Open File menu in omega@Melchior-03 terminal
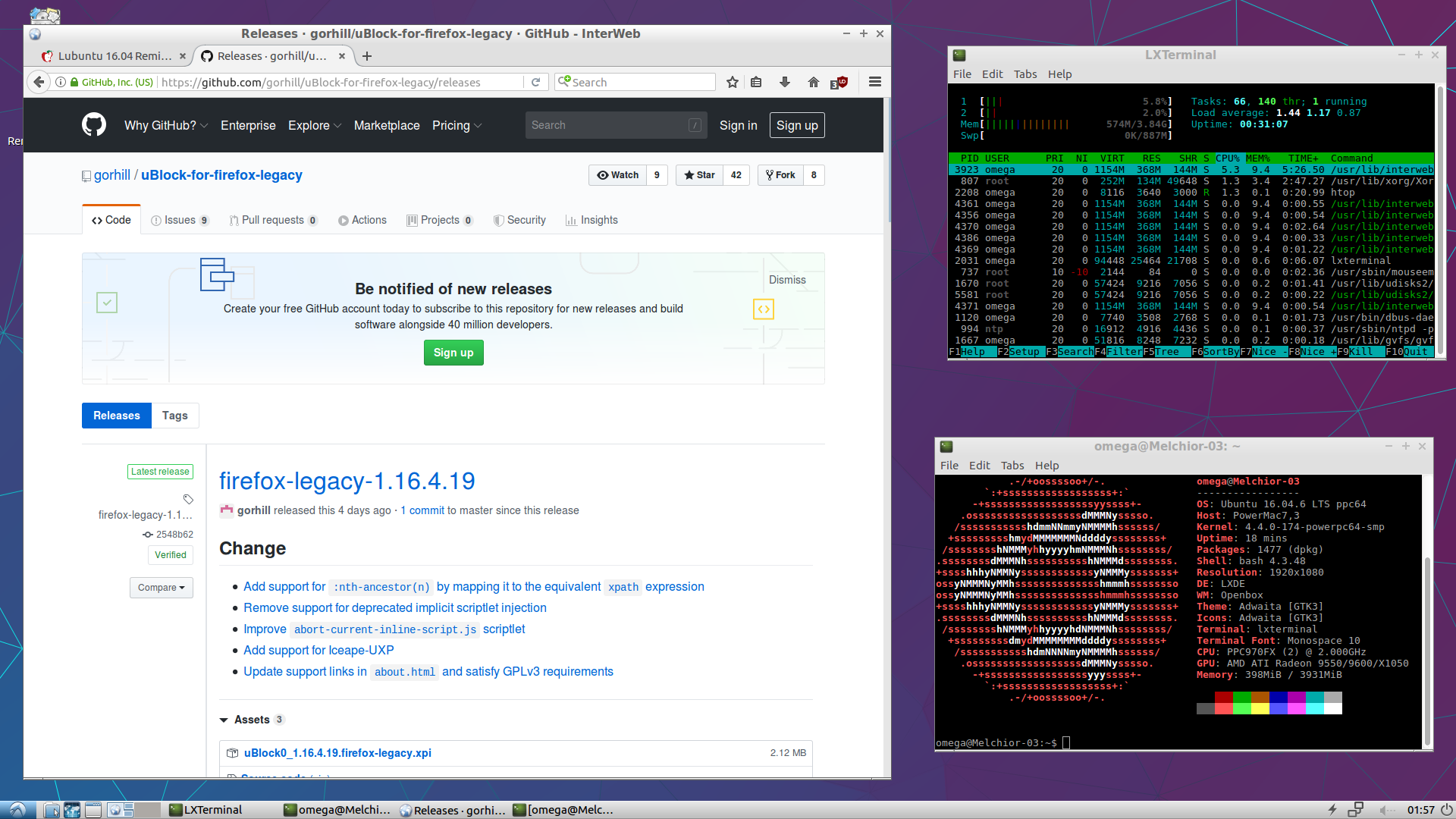Screen dimensions: 1456x819 point(949,466)
